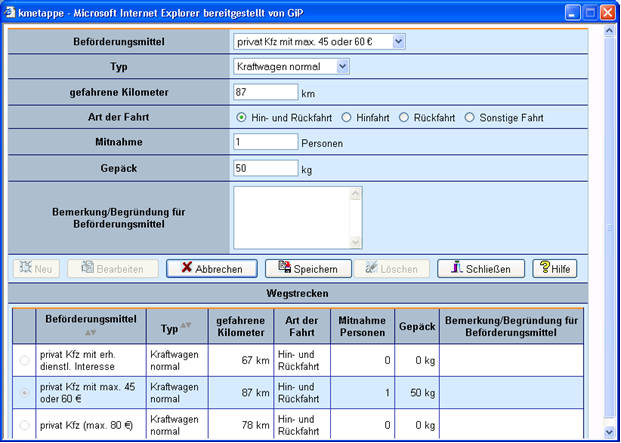This screenshot has height=443, width=621.
Task: Select the 87 km row radio button
Action: click(25, 393)
